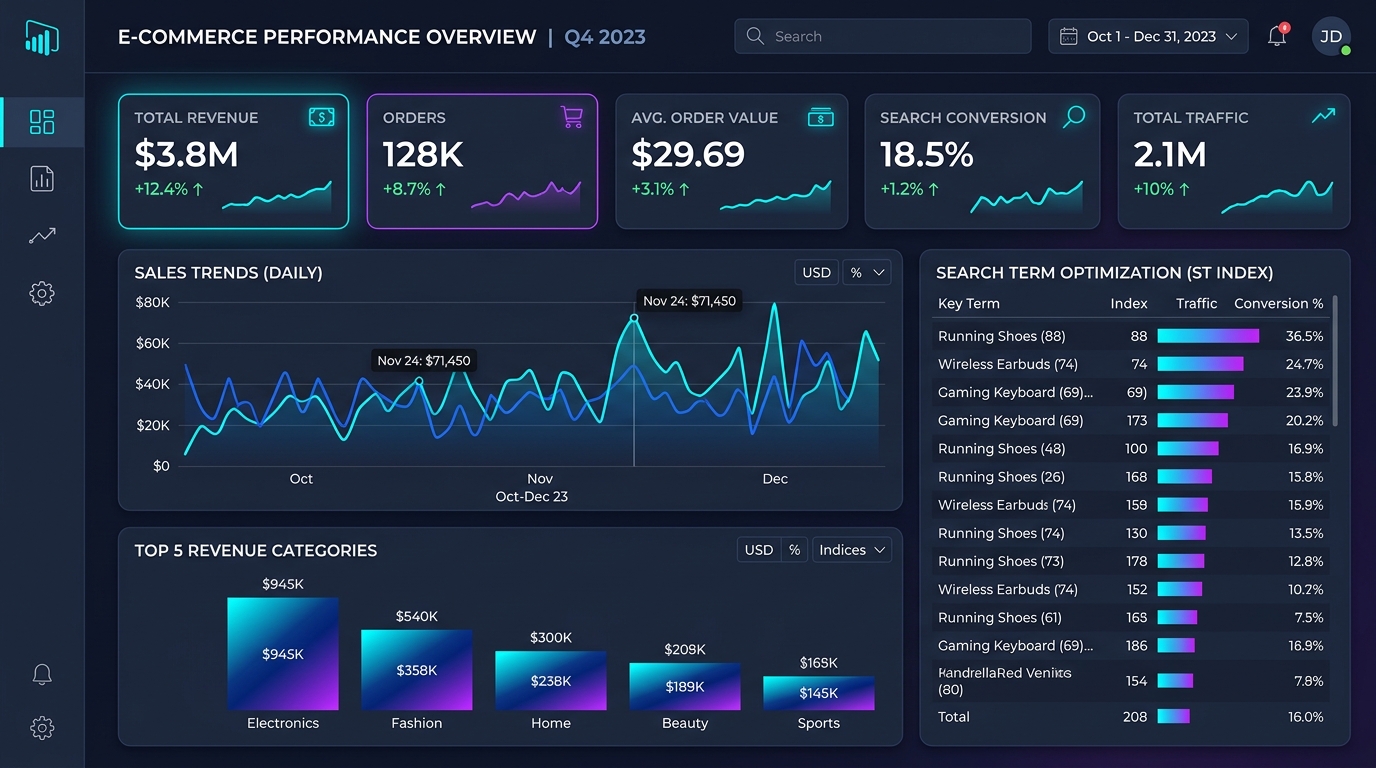The width and height of the screenshot is (1376, 768).
Task: Click the Nov 24 peak marker on chart
Action: pos(634,318)
